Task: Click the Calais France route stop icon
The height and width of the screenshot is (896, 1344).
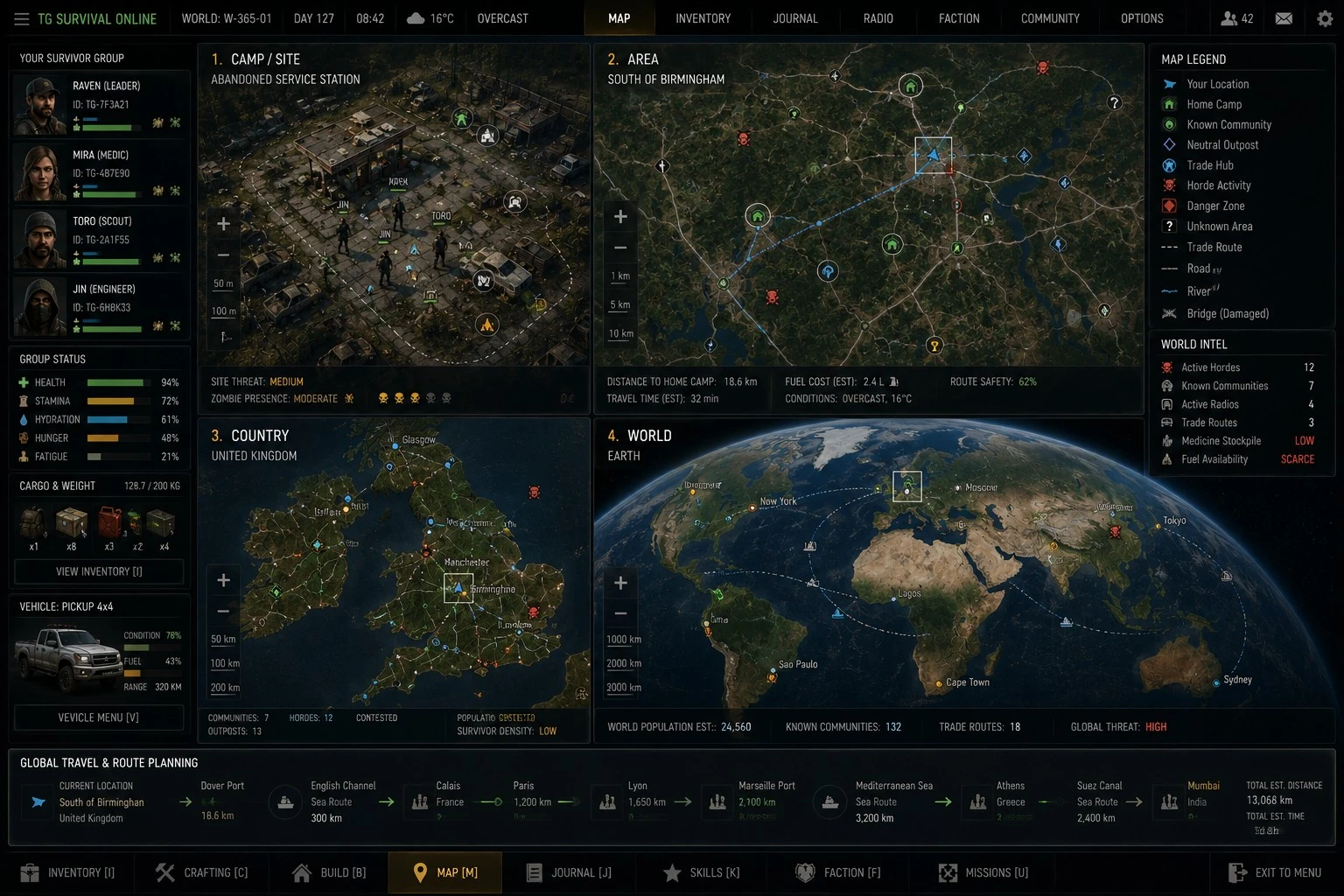Action: tap(420, 801)
